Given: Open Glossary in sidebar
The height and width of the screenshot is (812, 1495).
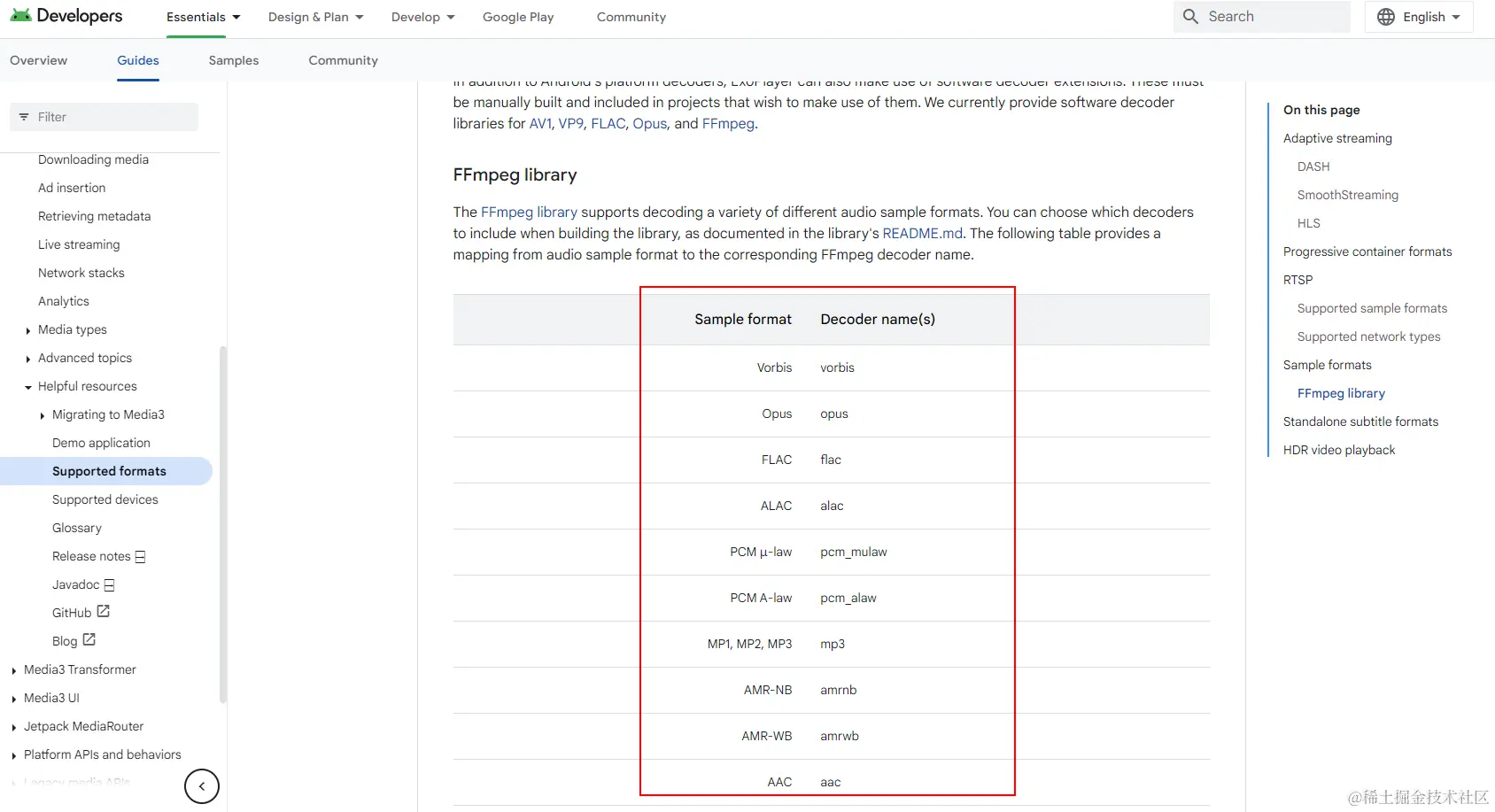Looking at the screenshot, I should 77,528.
